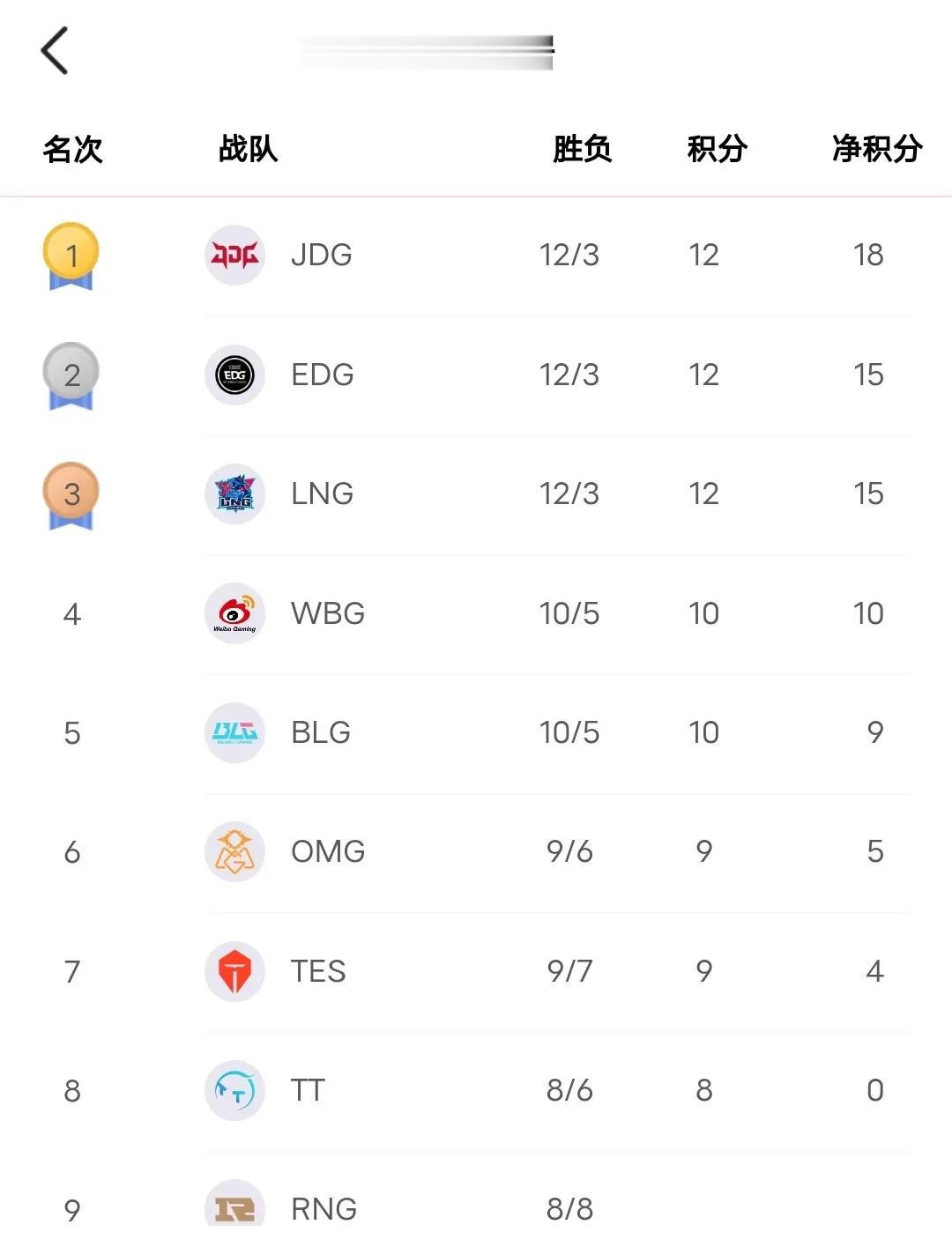
Task: Select the EDG team logo
Action: tap(234, 375)
